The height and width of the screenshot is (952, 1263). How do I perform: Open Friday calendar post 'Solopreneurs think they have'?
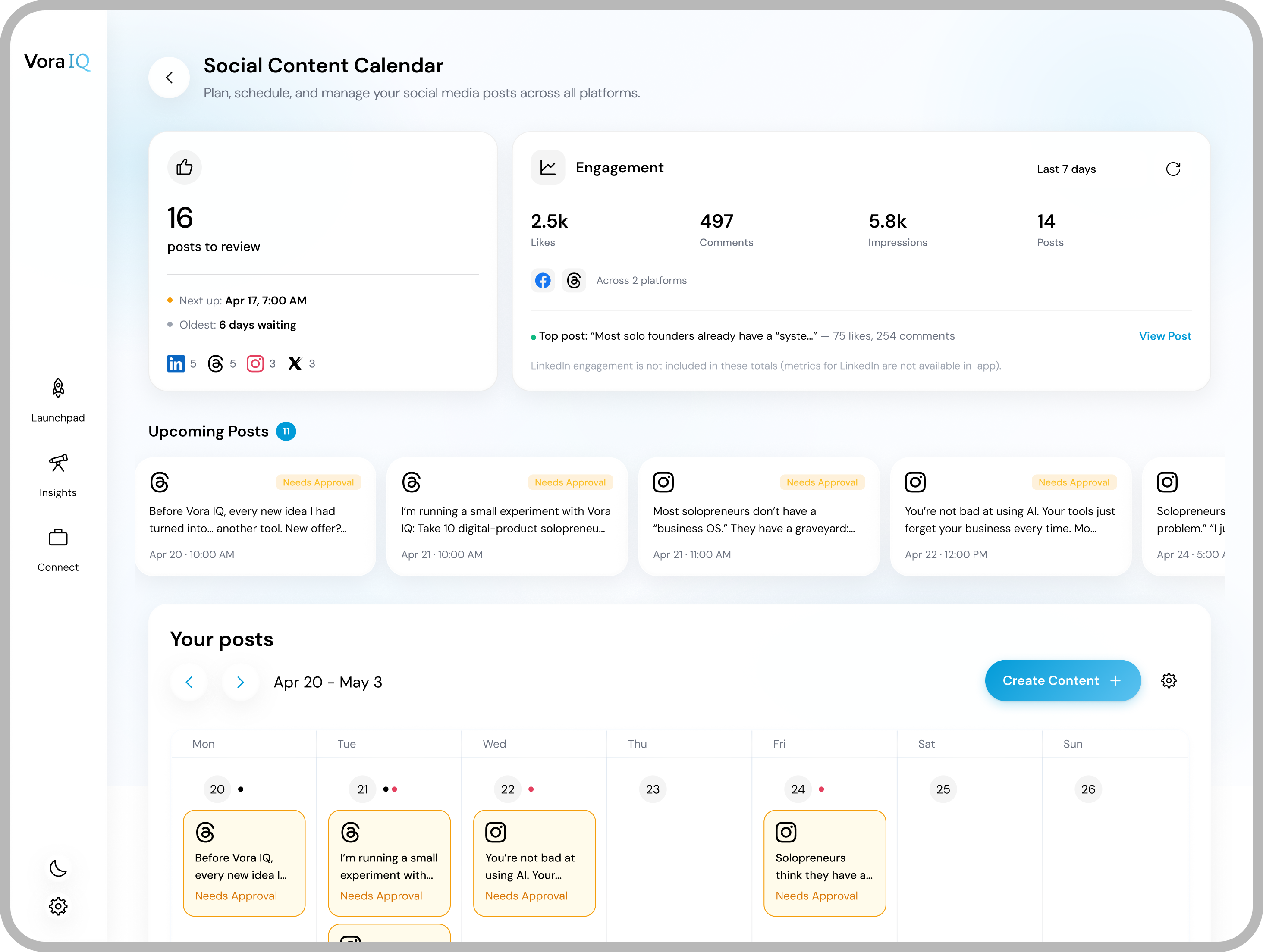[x=824, y=863]
